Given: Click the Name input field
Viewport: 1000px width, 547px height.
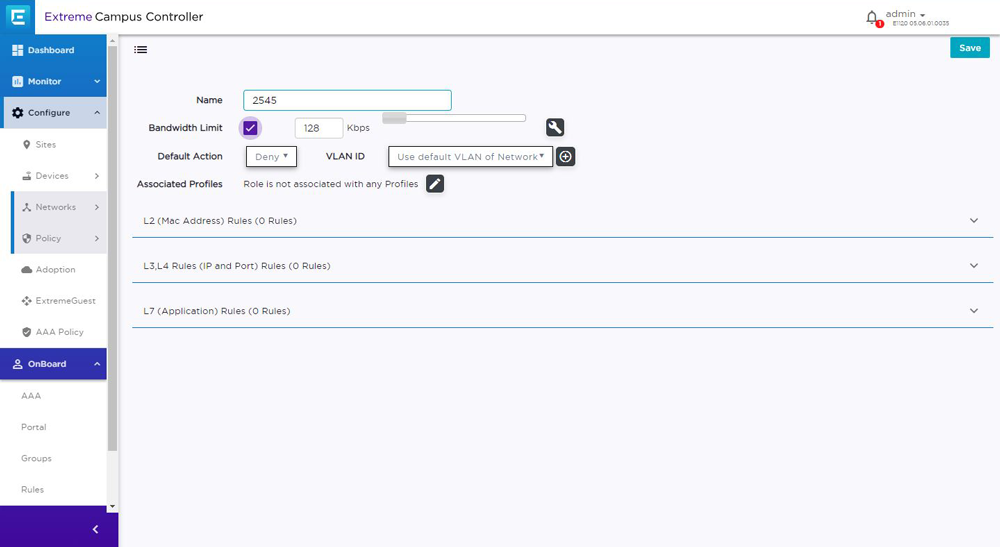Looking at the screenshot, I should click(x=347, y=100).
